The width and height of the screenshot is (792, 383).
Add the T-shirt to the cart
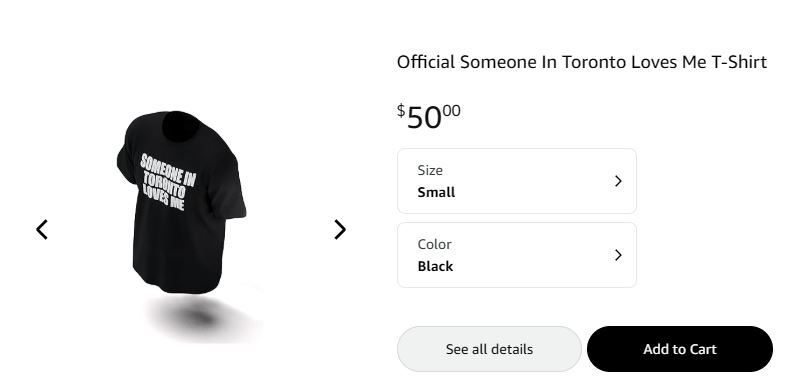[680, 349]
